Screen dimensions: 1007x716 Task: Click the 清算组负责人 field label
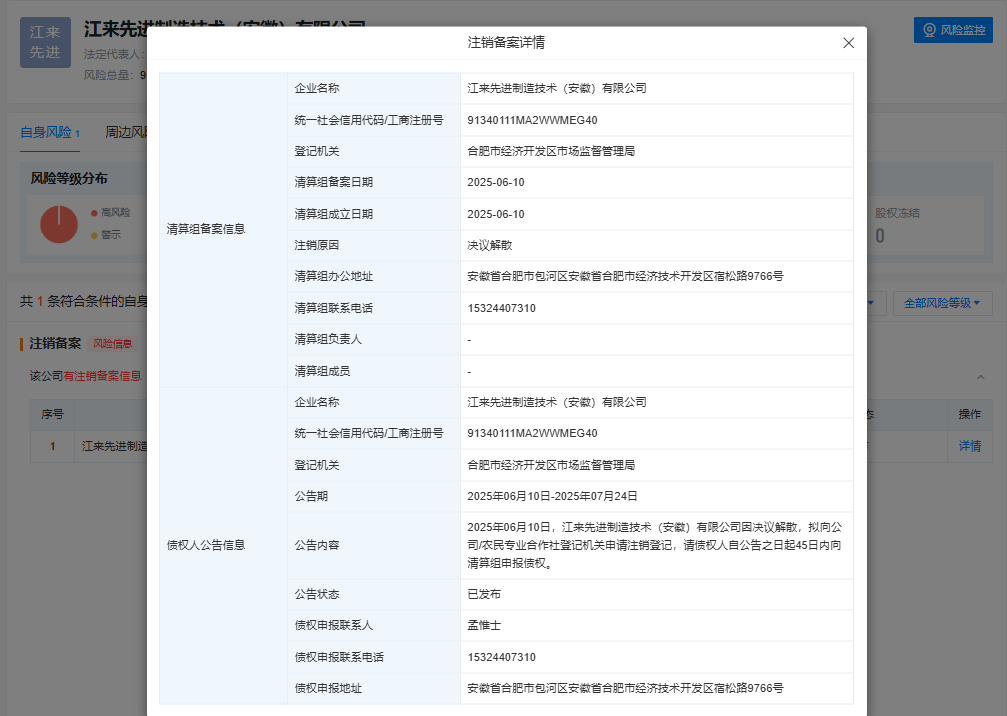coord(328,339)
